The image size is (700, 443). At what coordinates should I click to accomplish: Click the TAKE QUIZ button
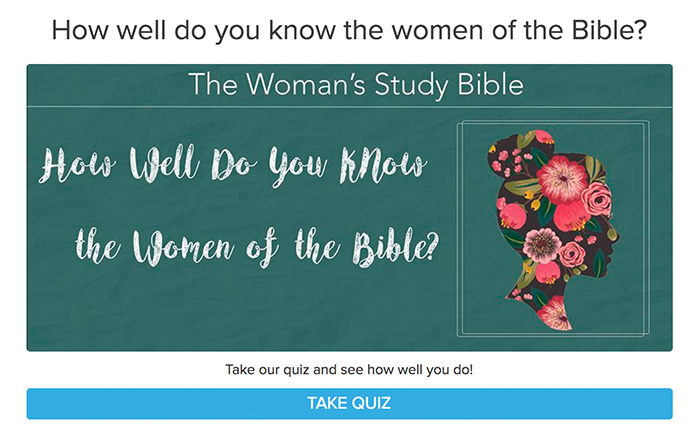tap(350, 403)
